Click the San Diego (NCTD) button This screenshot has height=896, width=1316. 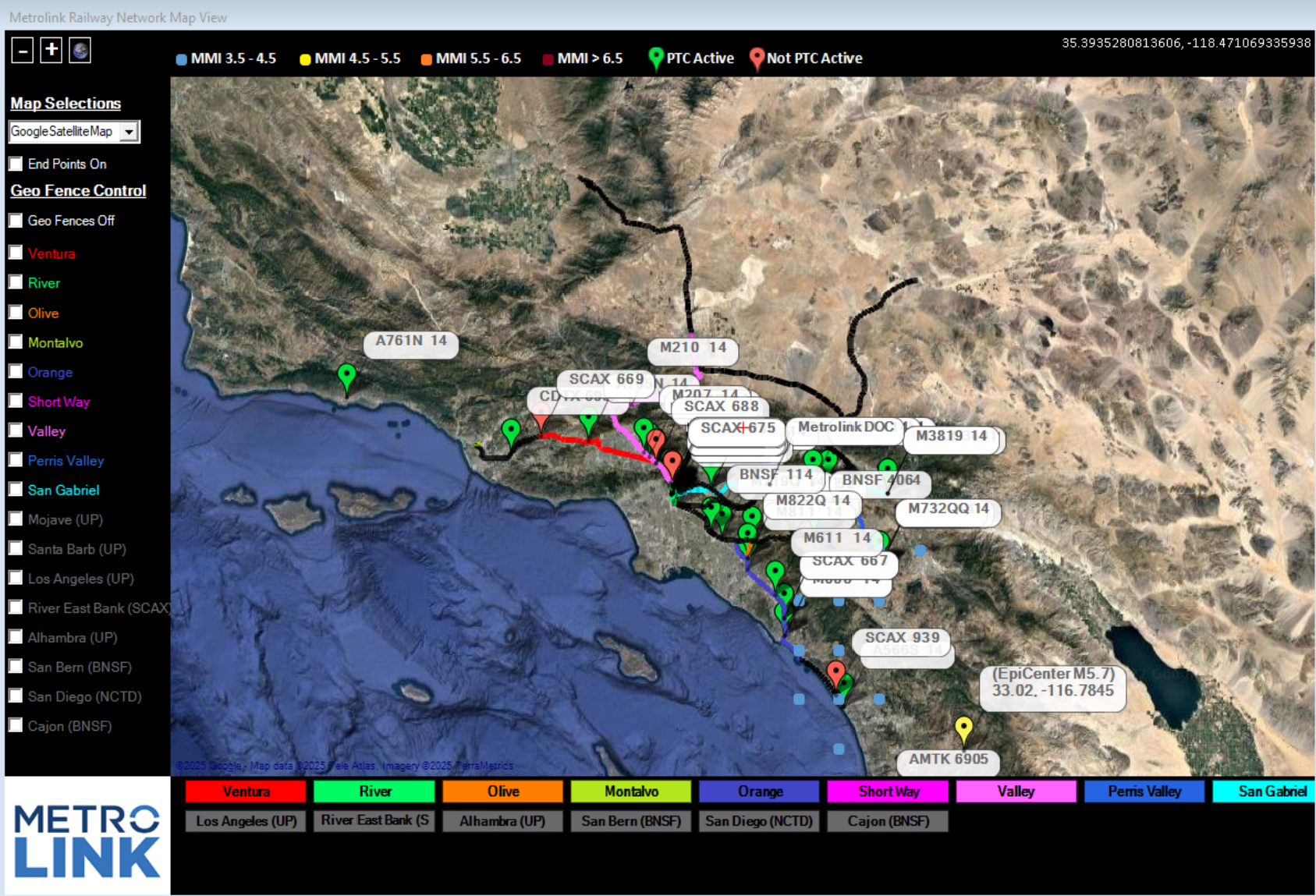pyautogui.click(x=759, y=821)
